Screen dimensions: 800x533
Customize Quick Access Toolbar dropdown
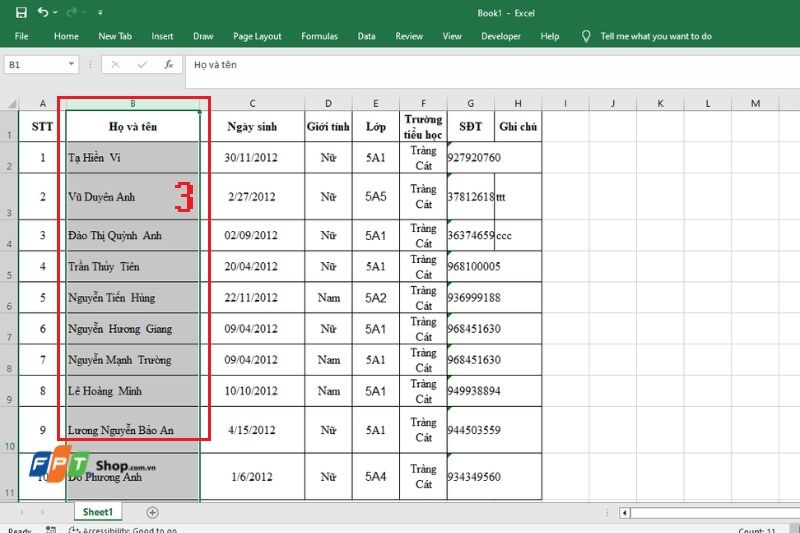click(101, 12)
